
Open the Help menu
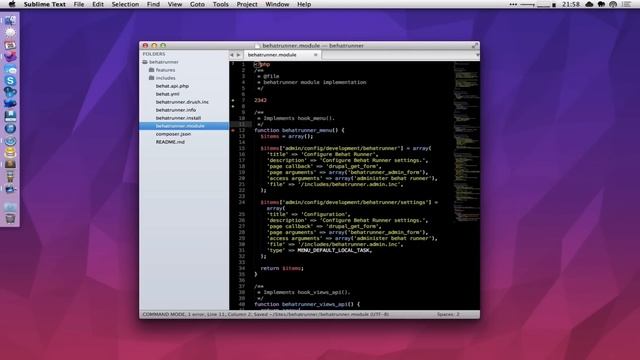pyautogui.click(x=304, y=4)
